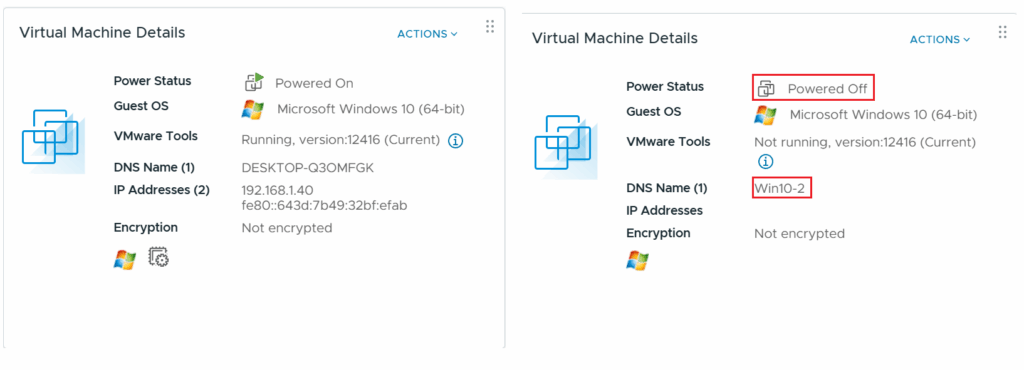Screen dimensions: 1024x370
Task: Click the info icon under Not running tools
Action: click(765, 161)
